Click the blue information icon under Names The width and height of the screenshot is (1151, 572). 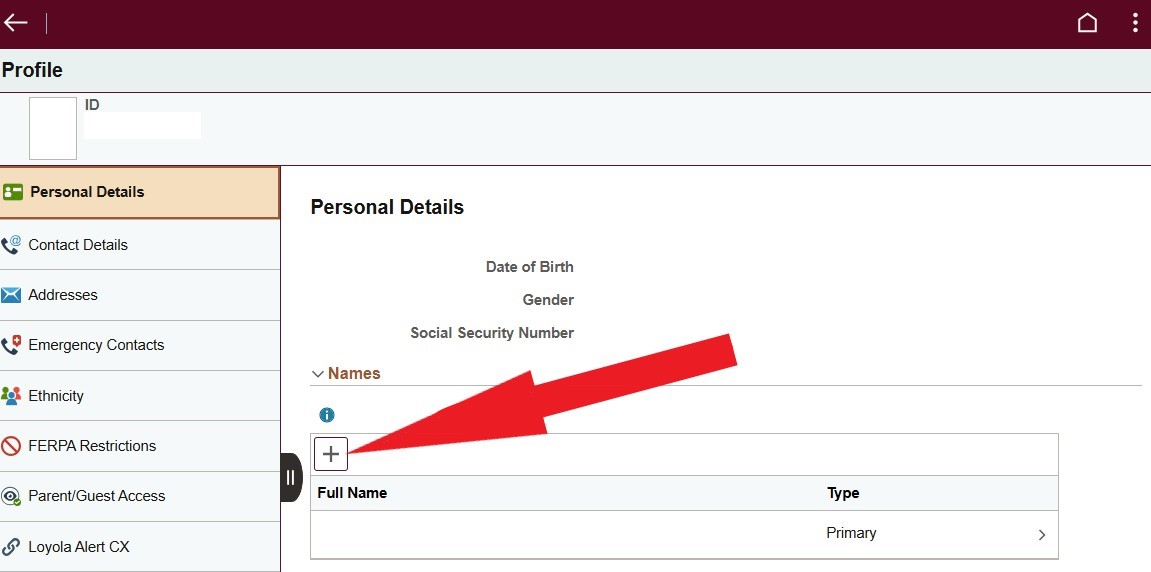[x=327, y=415]
